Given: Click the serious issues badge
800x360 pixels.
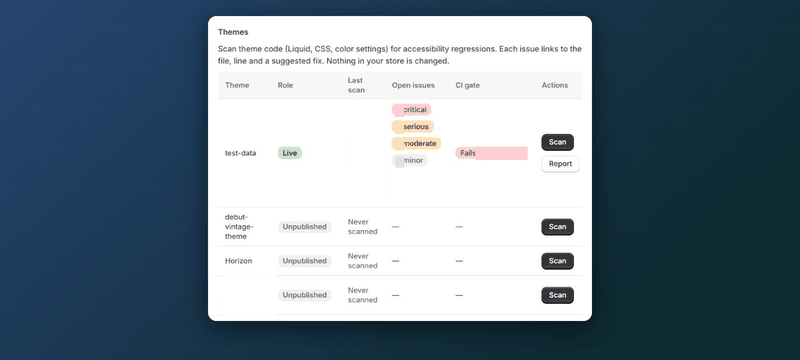Looking at the screenshot, I should coord(413,126).
